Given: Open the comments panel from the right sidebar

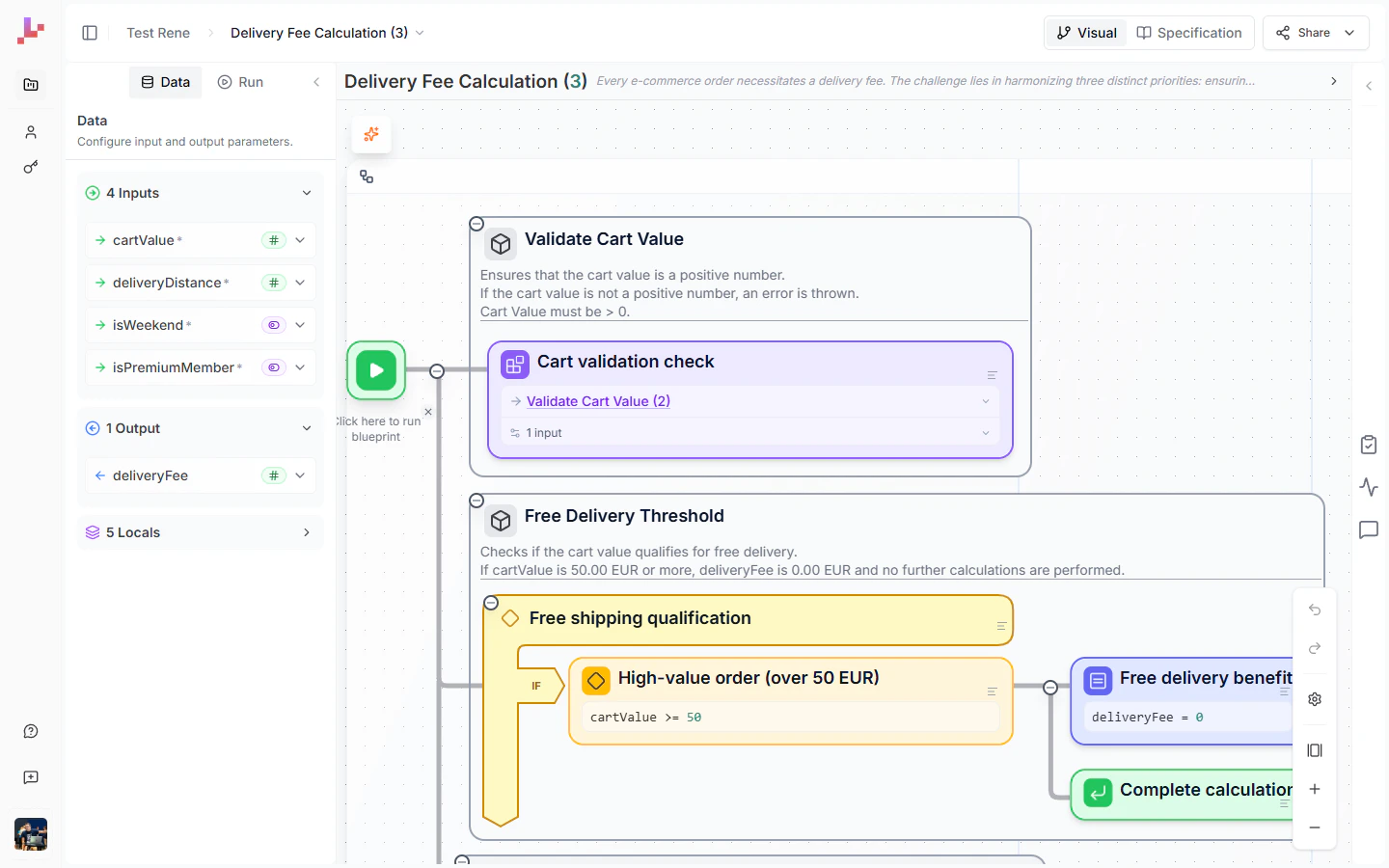Looking at the screenshot, I should 1369,529.
